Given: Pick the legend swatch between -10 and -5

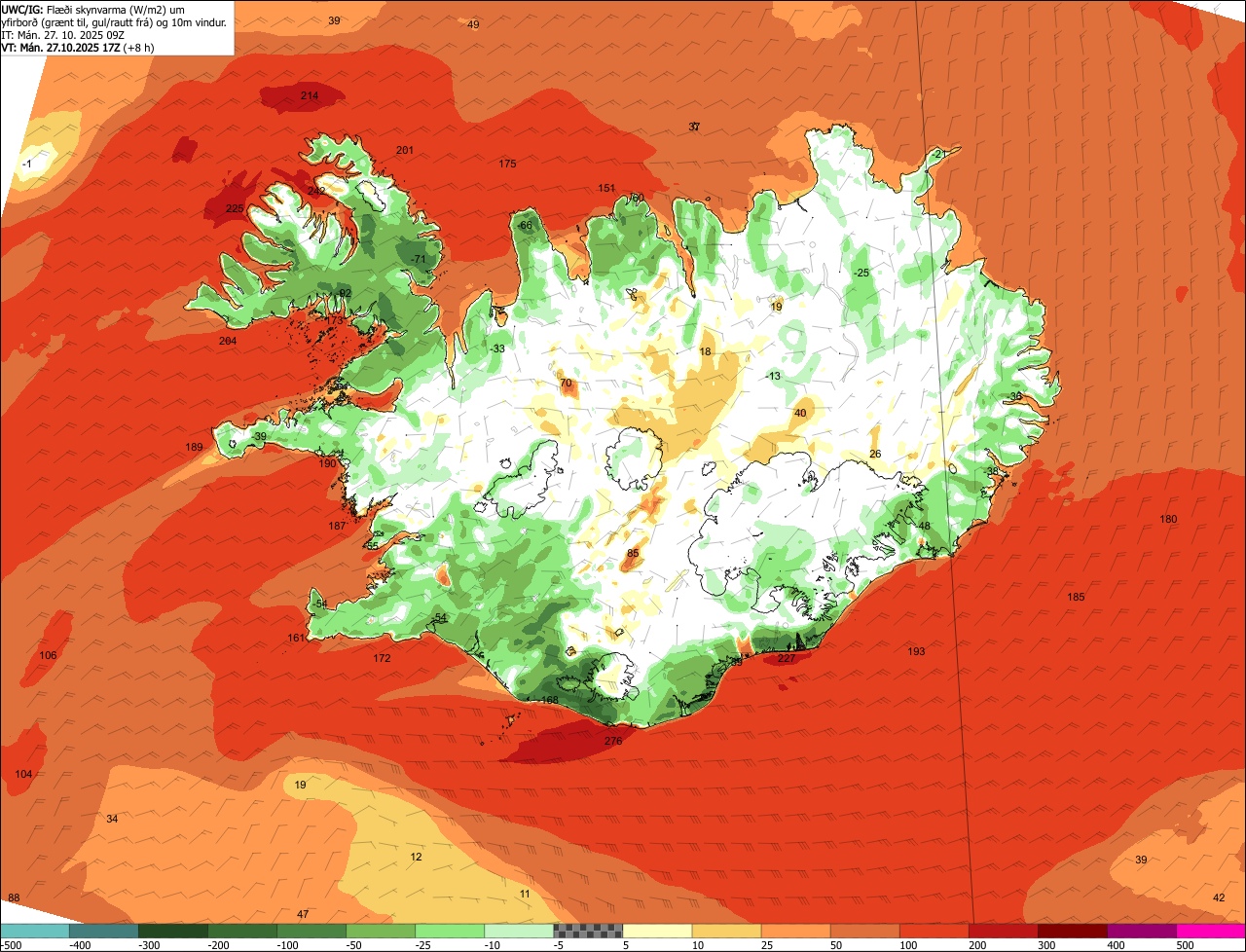Looking at the screenshot, I should (519, 931).
